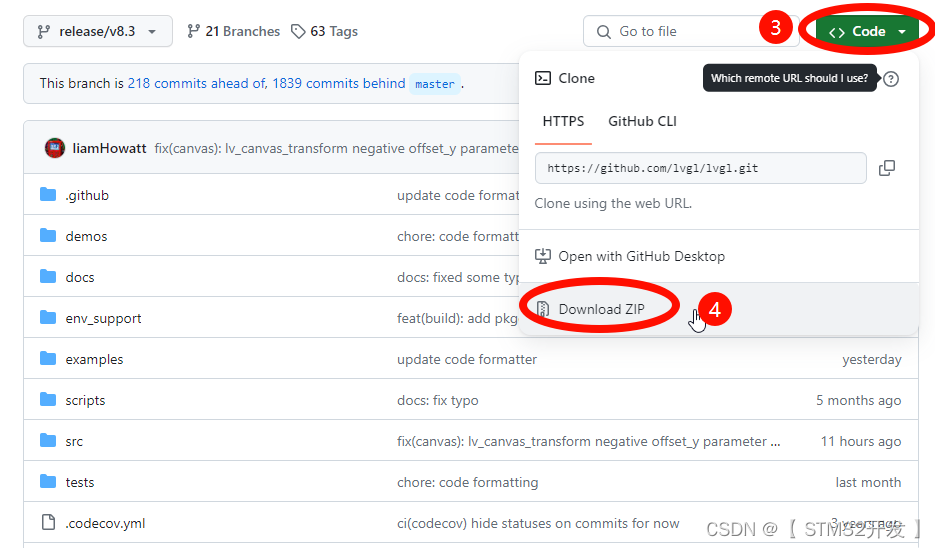
Task: Click the Clone terminal icon
Action: (x=543, y=78)
